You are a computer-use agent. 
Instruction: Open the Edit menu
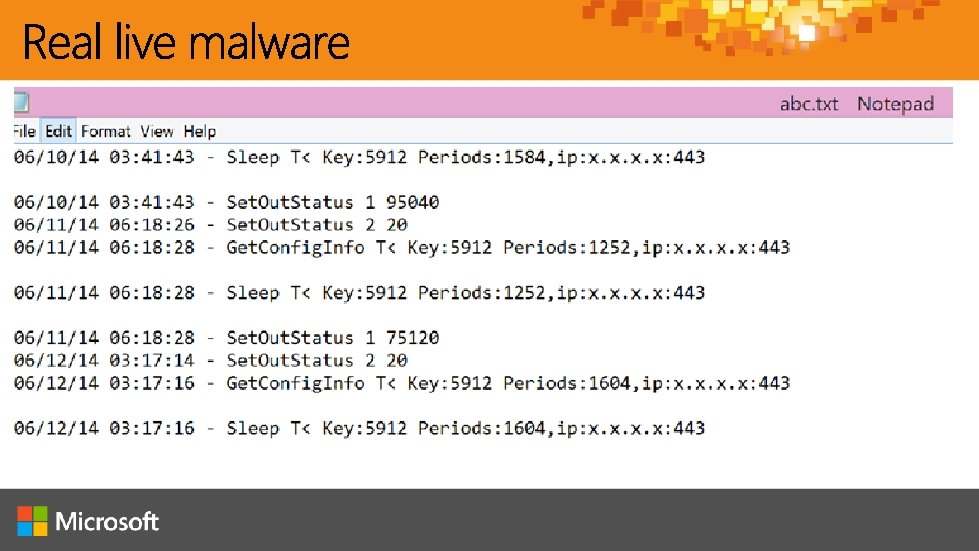[59, 131]
